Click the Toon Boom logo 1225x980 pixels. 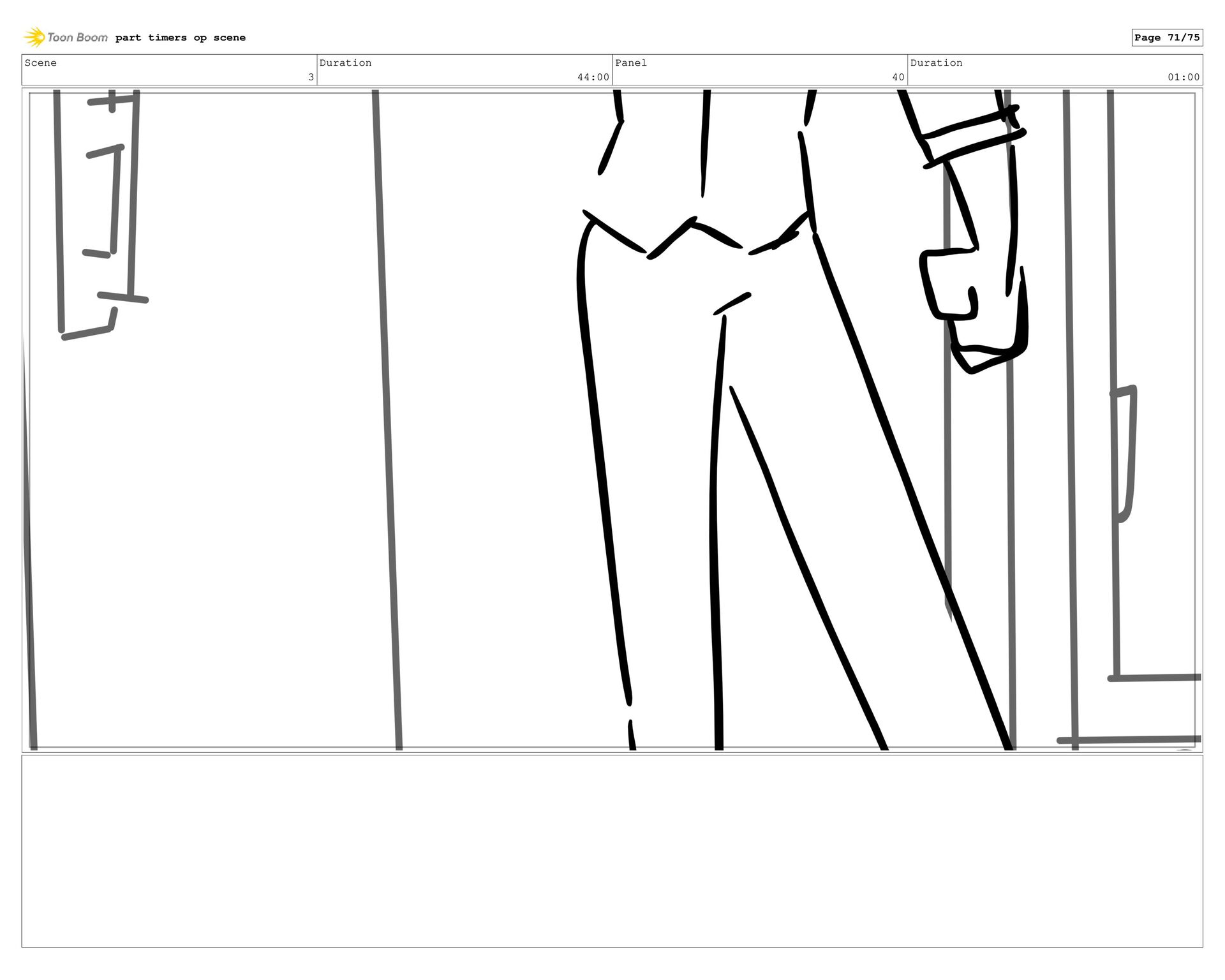(66, 38)
